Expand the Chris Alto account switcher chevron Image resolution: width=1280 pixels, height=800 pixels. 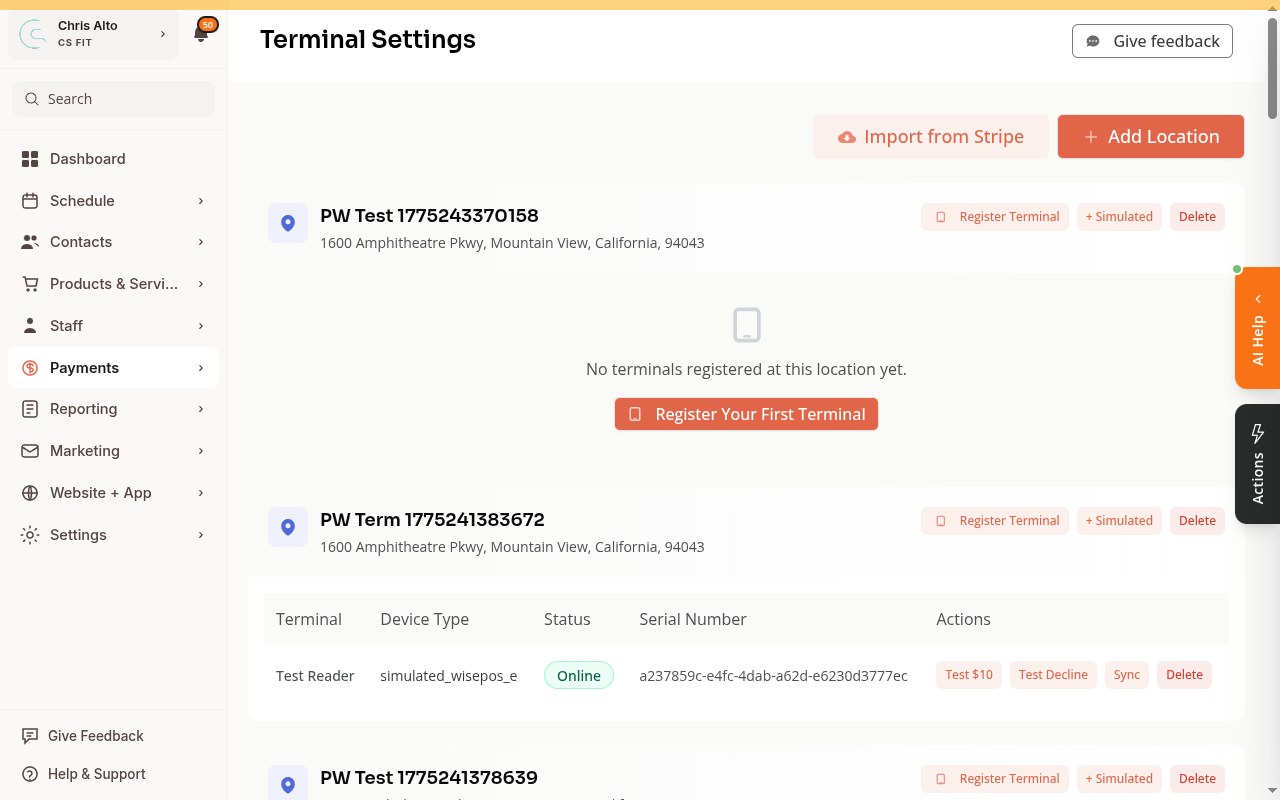(x=163, y=34)
